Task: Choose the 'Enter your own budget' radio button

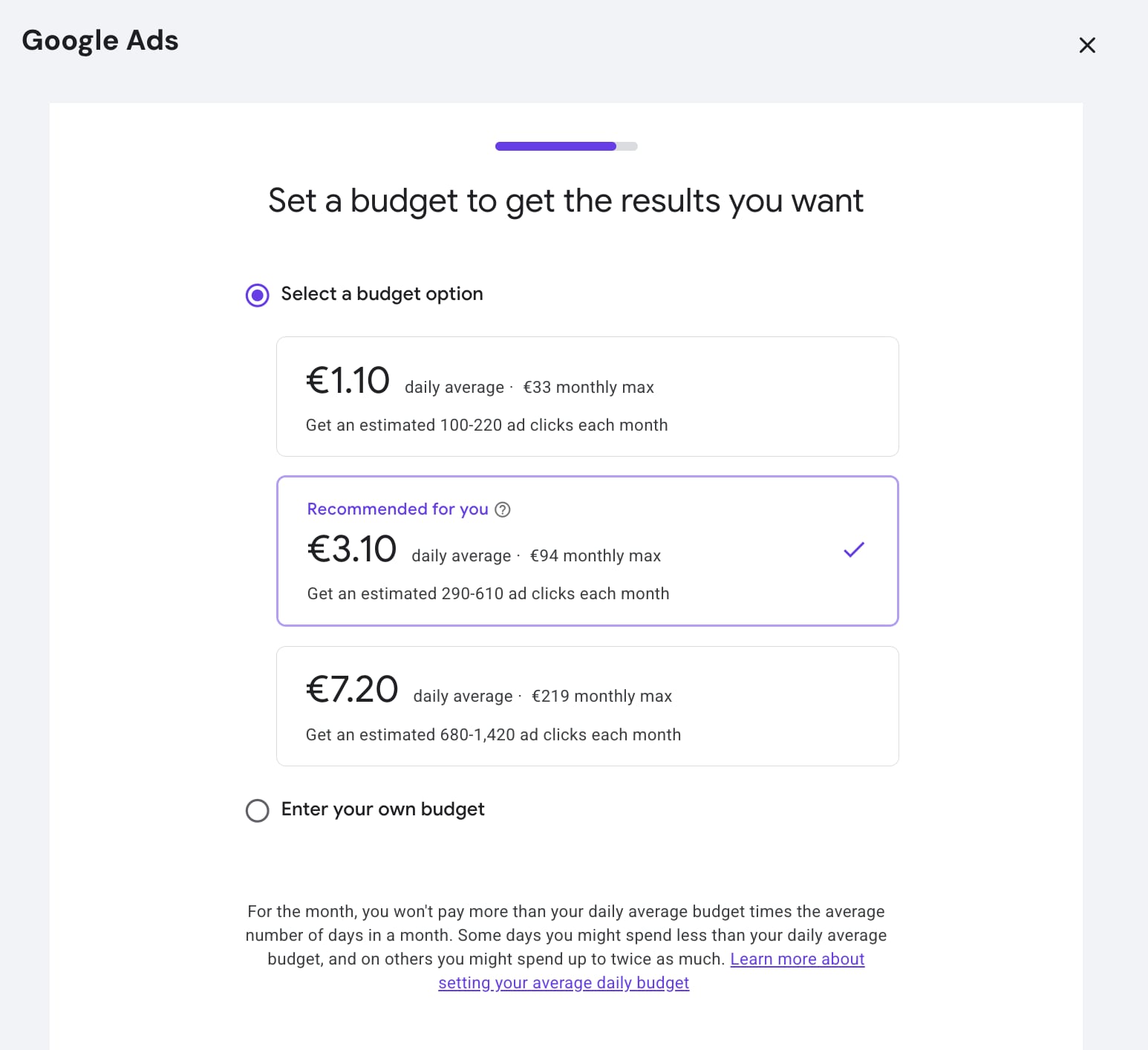Action: coord(258,810)
